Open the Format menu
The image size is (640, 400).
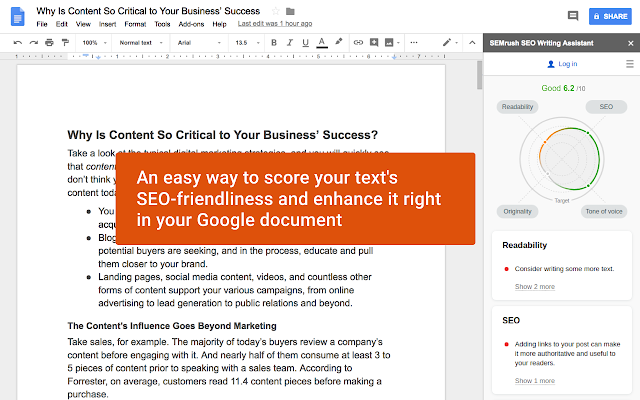(x=135, y=24)
